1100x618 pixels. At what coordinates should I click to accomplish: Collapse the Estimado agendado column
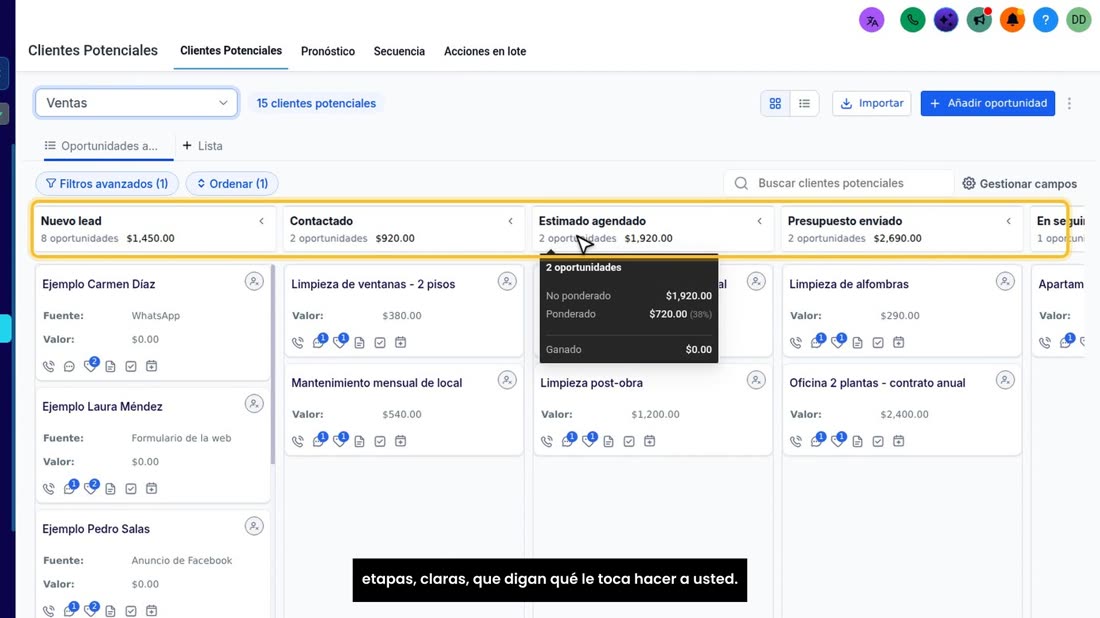[x=760, y=221]
